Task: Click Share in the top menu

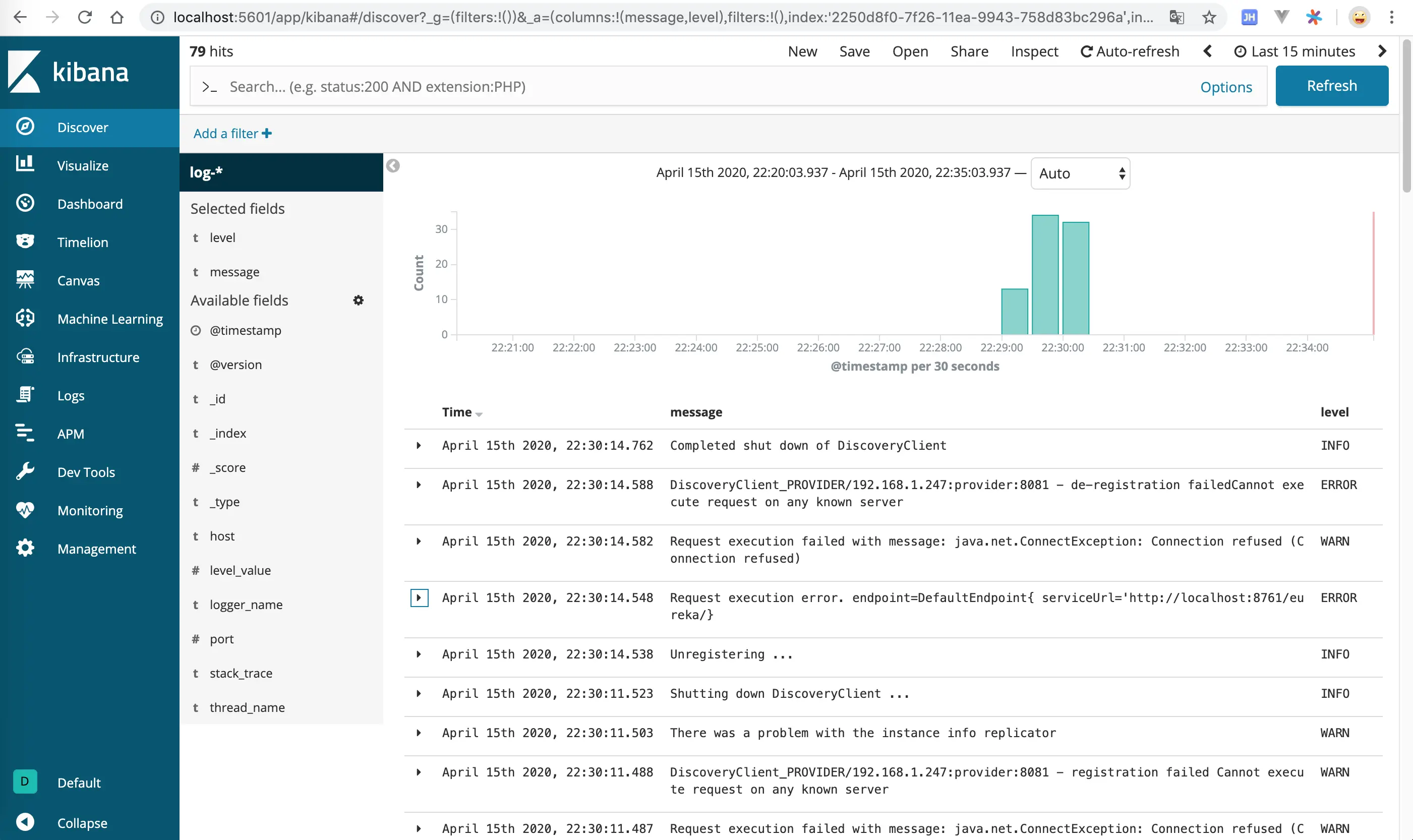Action: coord(969,51)
